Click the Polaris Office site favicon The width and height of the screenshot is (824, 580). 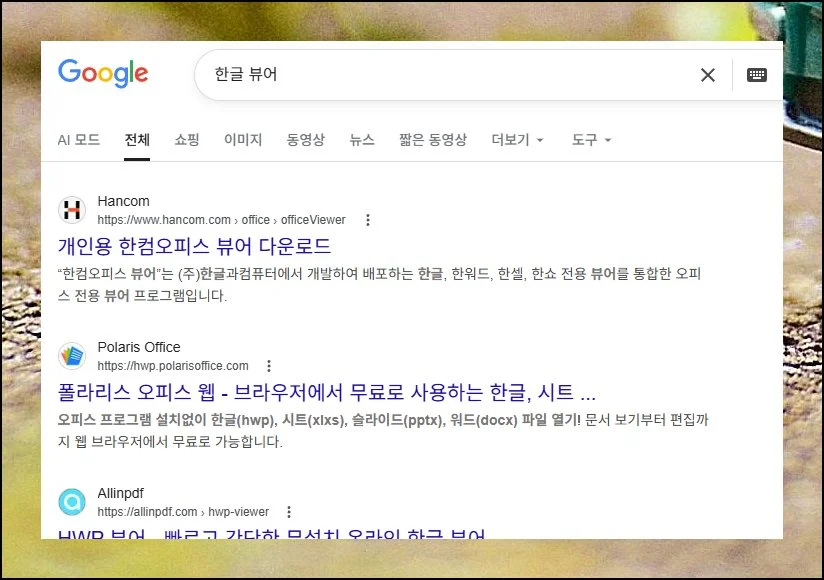click(x=72, y=356)
